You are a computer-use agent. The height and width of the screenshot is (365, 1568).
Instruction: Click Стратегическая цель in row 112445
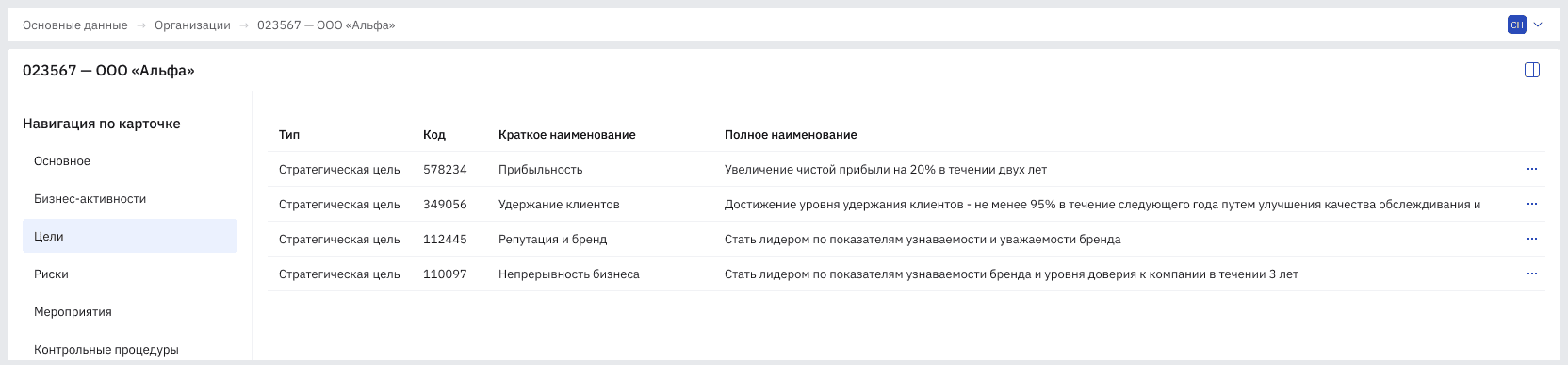coord(339,240)
